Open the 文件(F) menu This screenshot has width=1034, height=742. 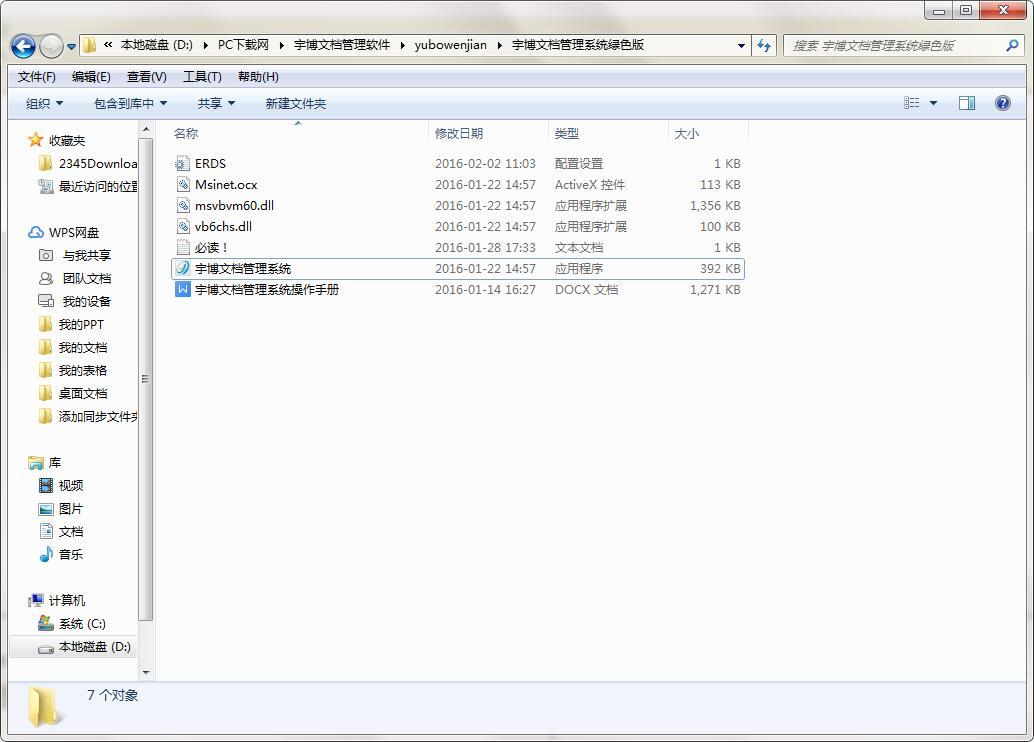coord(37,77)
